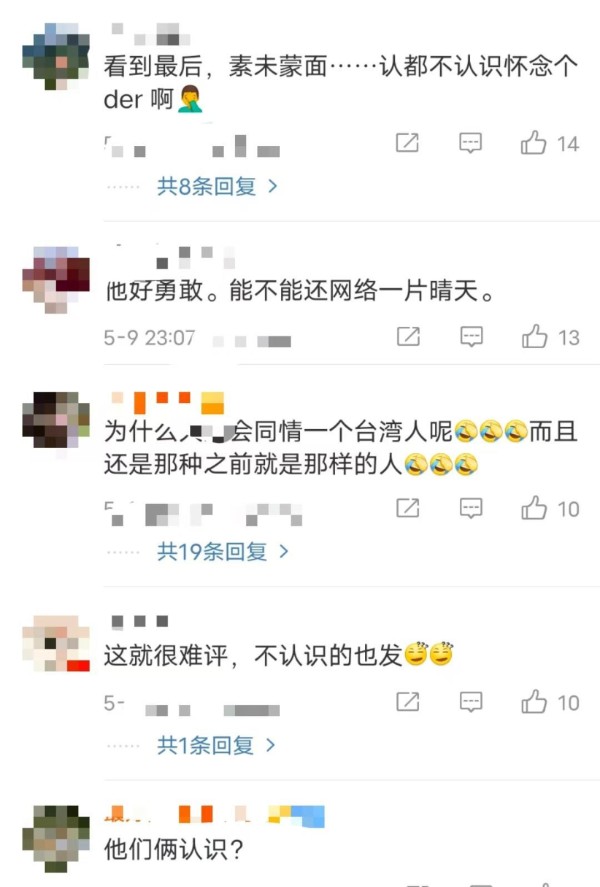The width and height of the screenshot is (600, 887).
Task: Expand 共8条回复 replies
Action: point(217,186)
